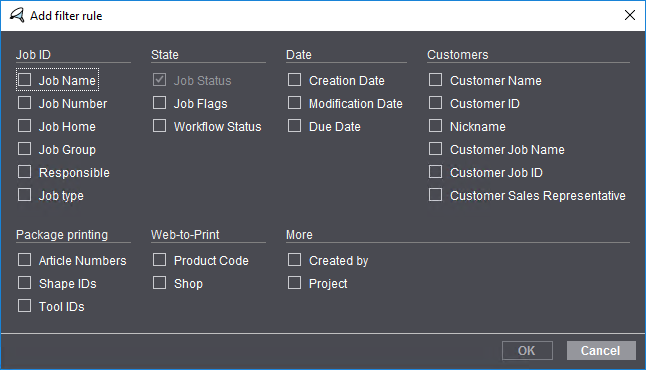The width and height of the screenshot is (646, 370).
Task: Check the Customer Sales Representative option
Action: [435, 194]
